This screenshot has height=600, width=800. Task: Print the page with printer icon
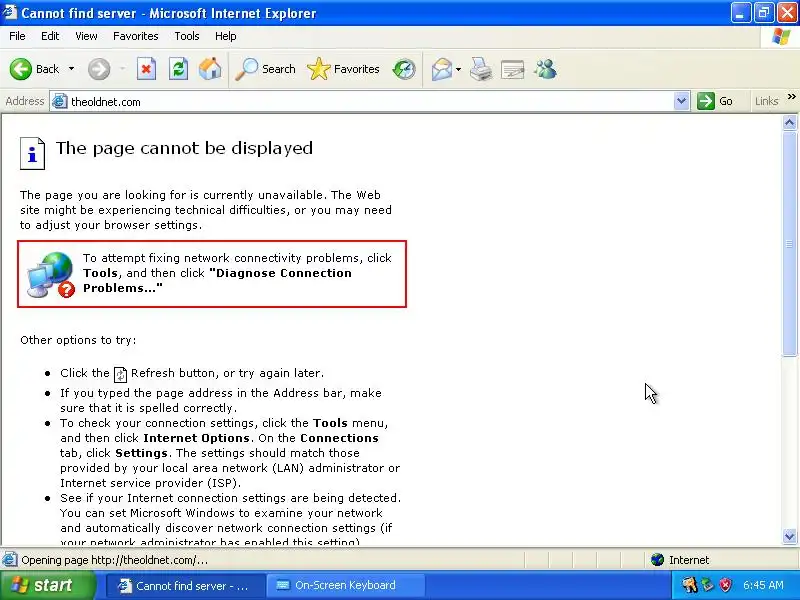pos(481,69)
